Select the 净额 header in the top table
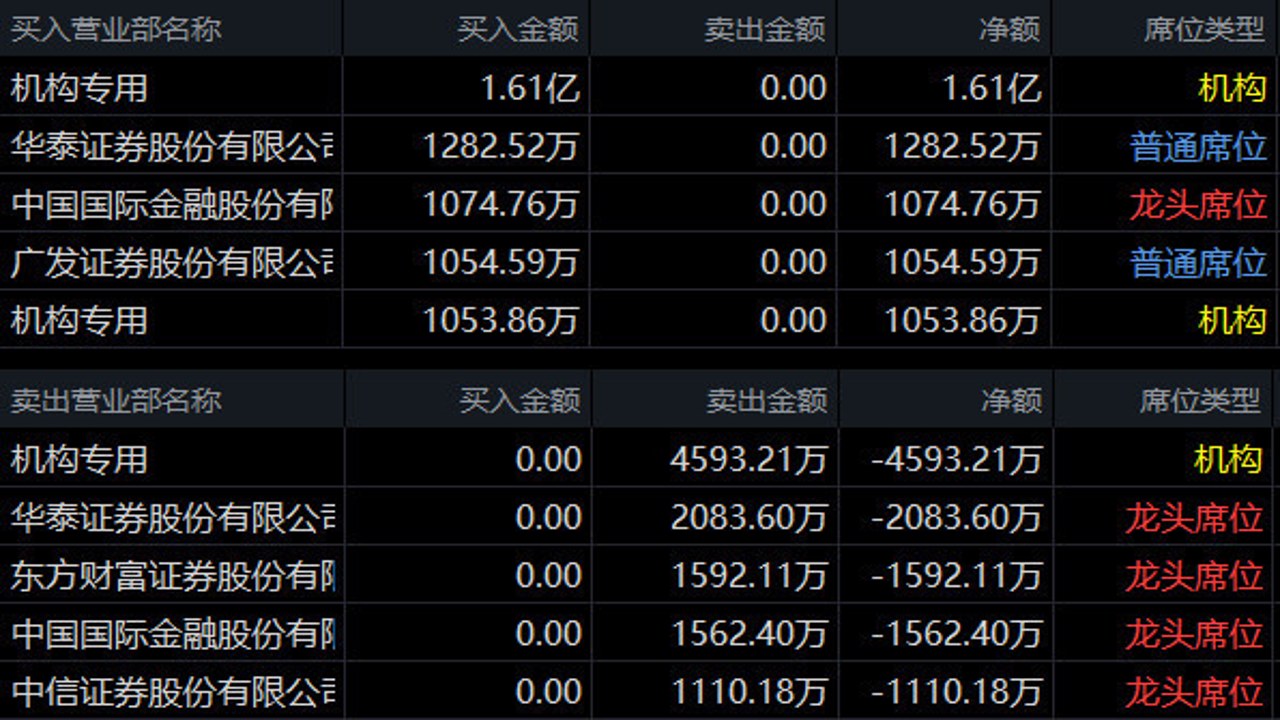The image size is (1280, 720). [1010, 29]
